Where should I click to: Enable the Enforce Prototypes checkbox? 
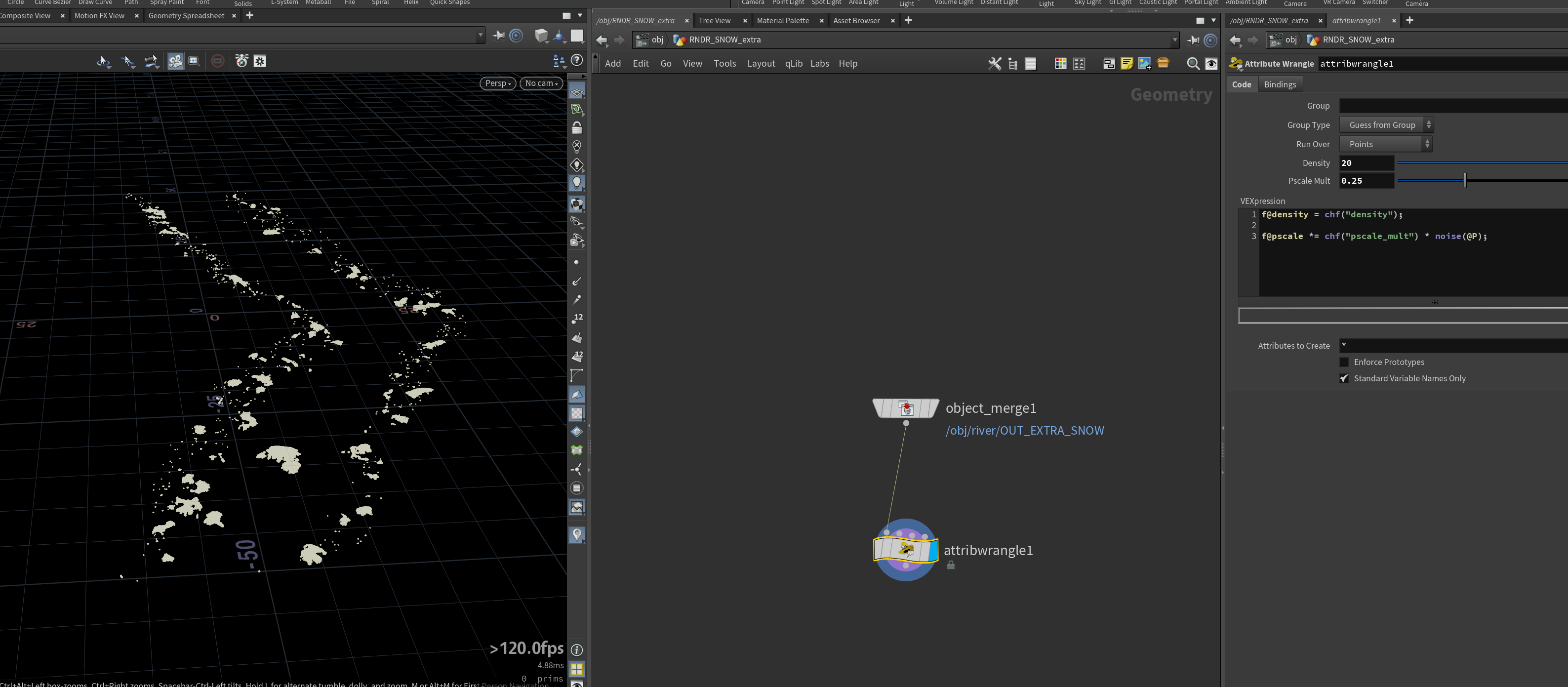(x=1344, y=362)
